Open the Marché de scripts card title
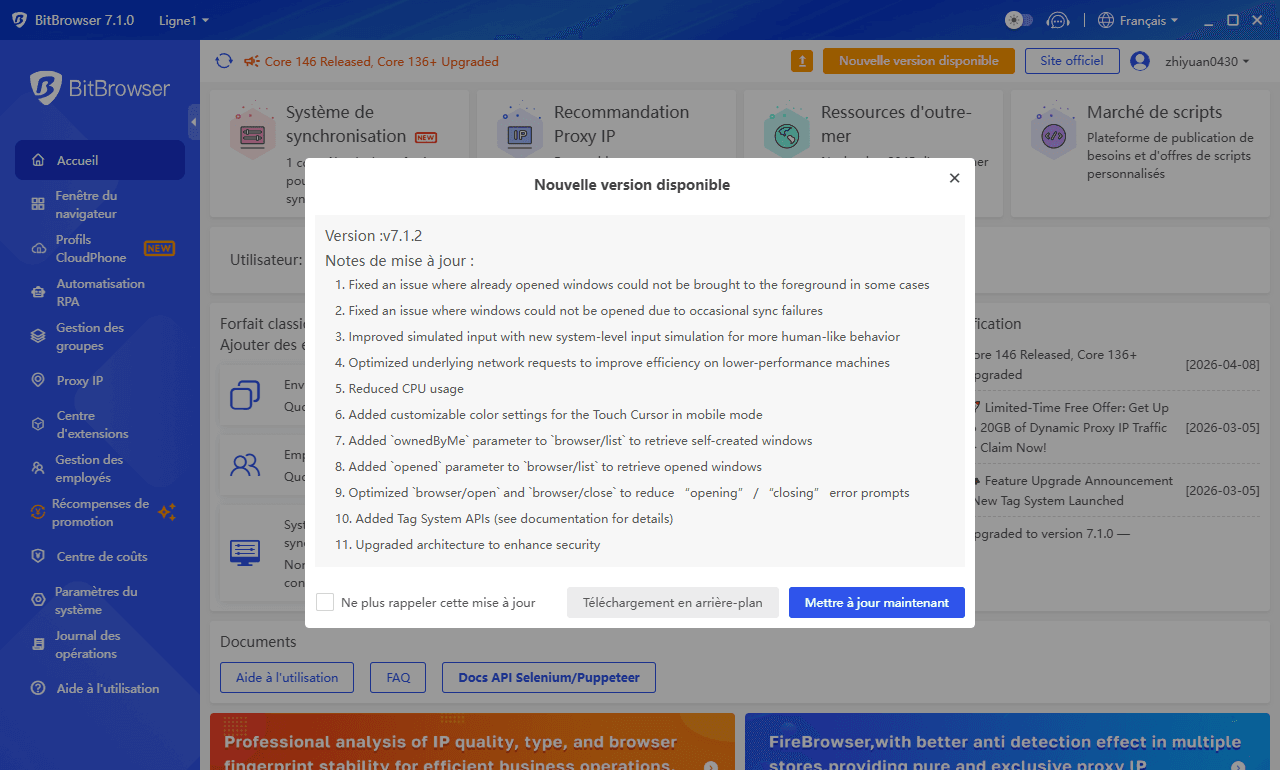The height and width of the screenshot is (770, 1280). [x=1155, y=112]
